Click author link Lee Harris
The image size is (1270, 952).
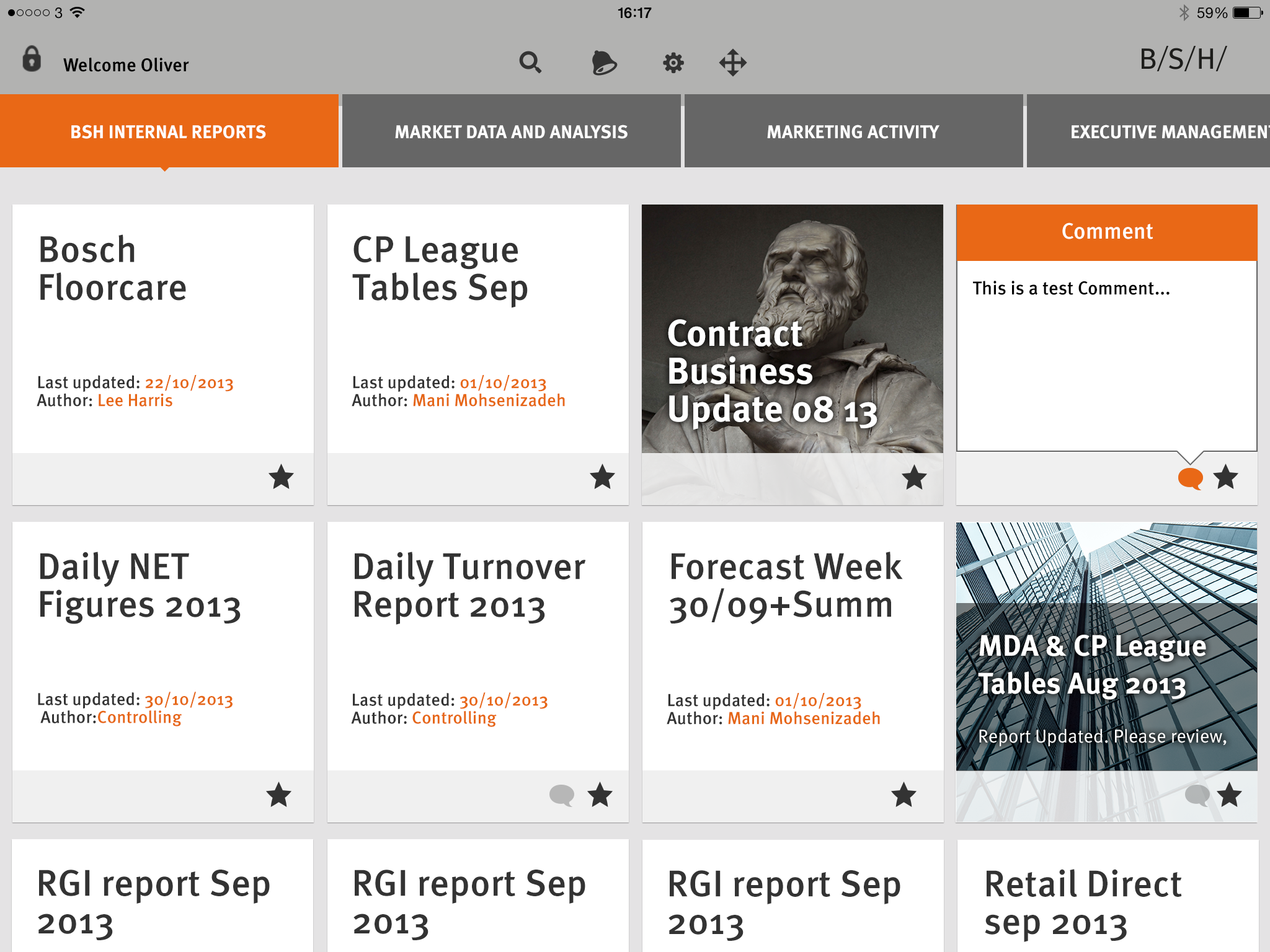[135, 401]
